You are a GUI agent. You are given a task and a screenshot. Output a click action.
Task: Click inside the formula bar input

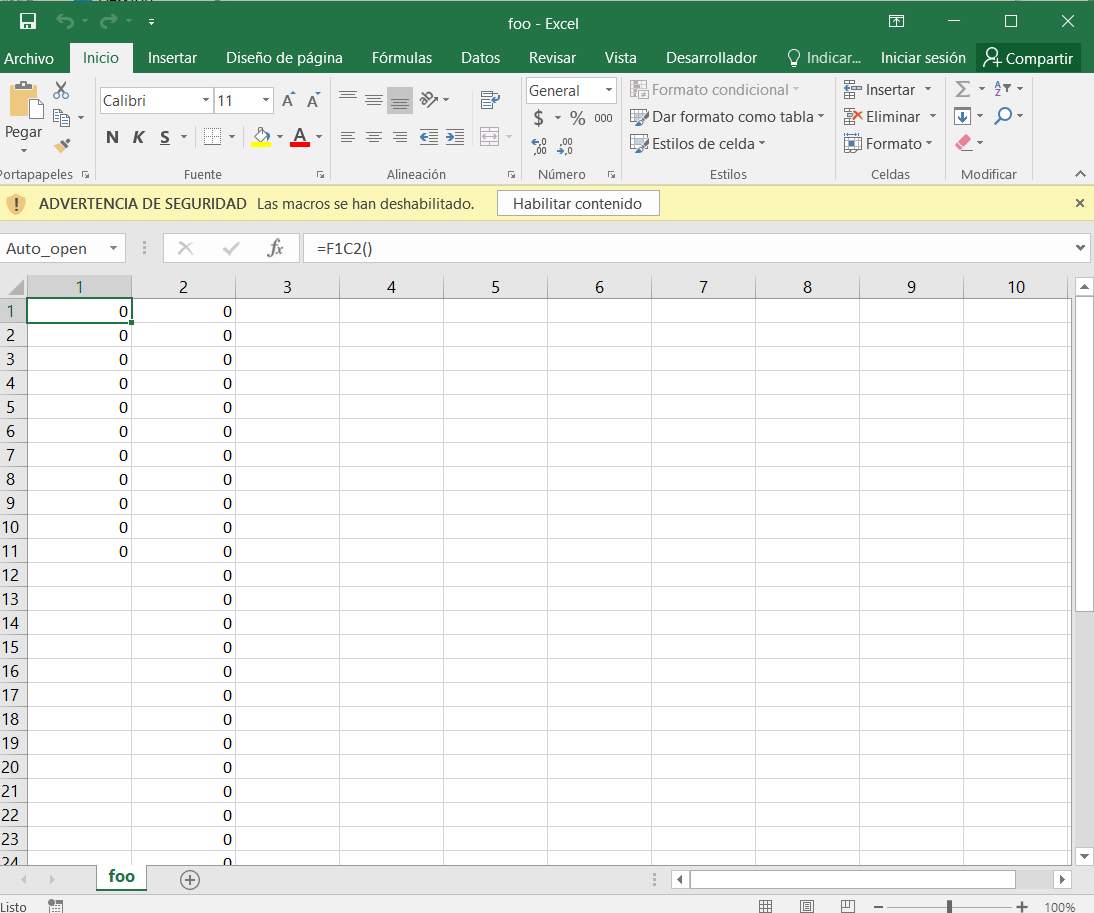690,249
